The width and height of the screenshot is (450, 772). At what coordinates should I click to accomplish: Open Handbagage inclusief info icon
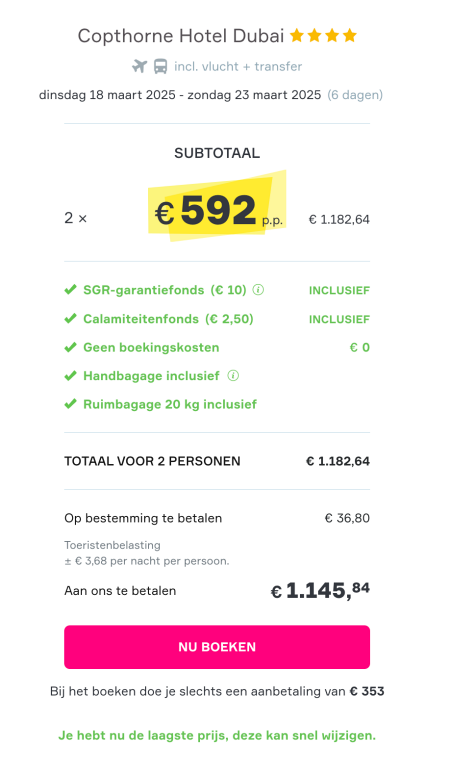[233, 376]
